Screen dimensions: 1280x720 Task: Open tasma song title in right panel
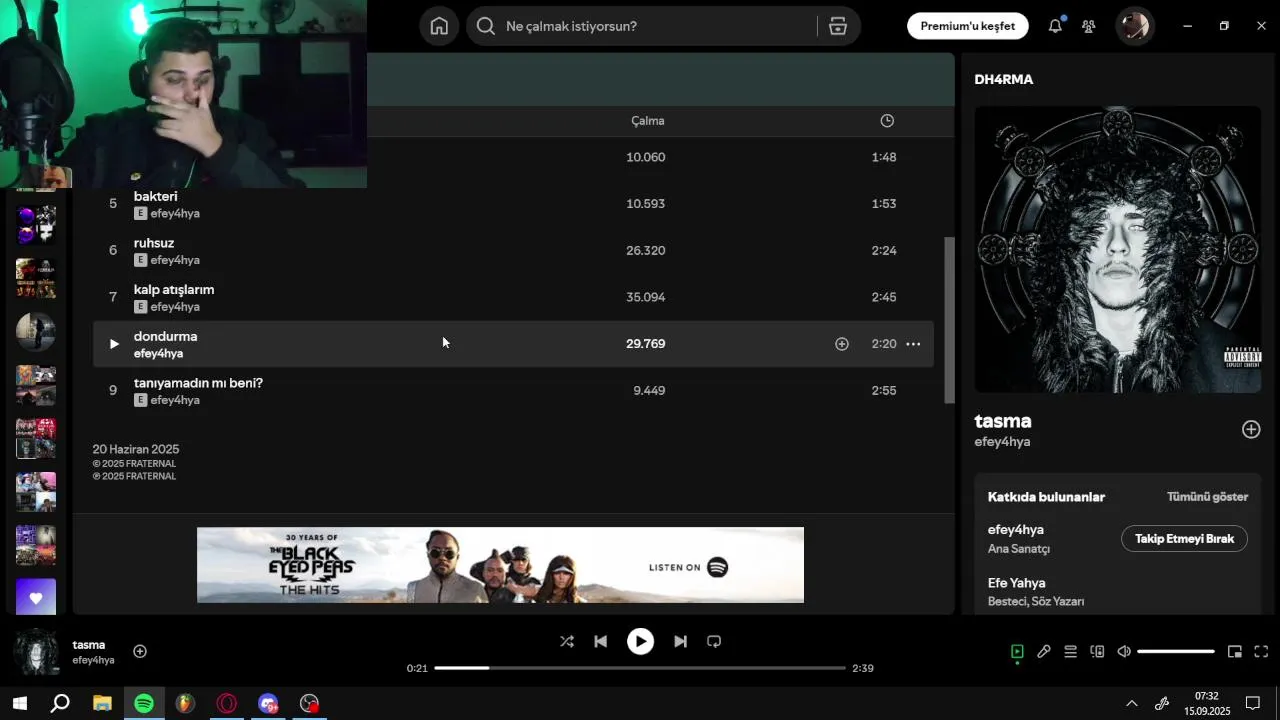[1003, 421]
